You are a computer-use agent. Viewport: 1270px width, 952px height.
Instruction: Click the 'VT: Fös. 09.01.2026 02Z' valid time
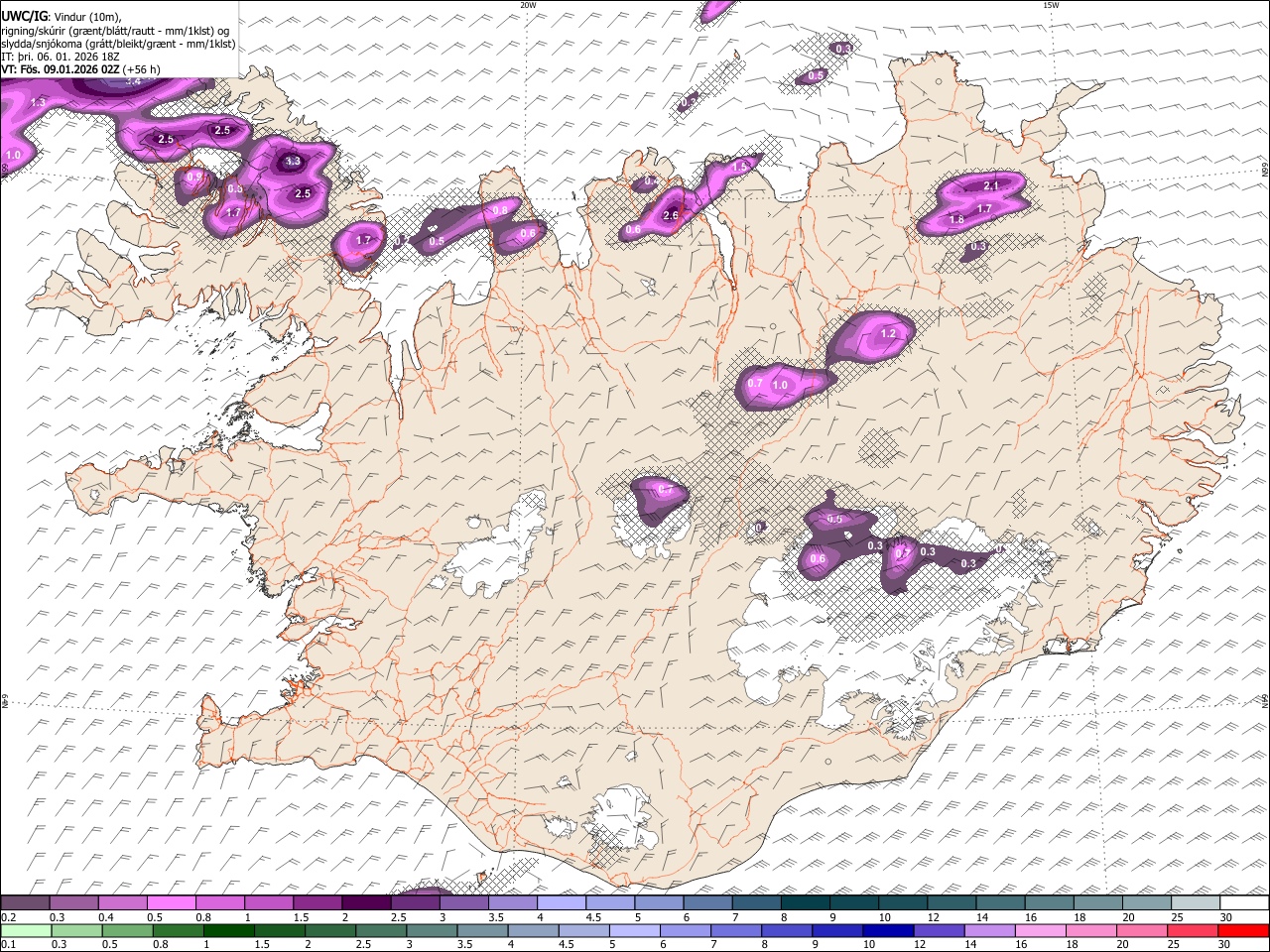coord(61,70)
